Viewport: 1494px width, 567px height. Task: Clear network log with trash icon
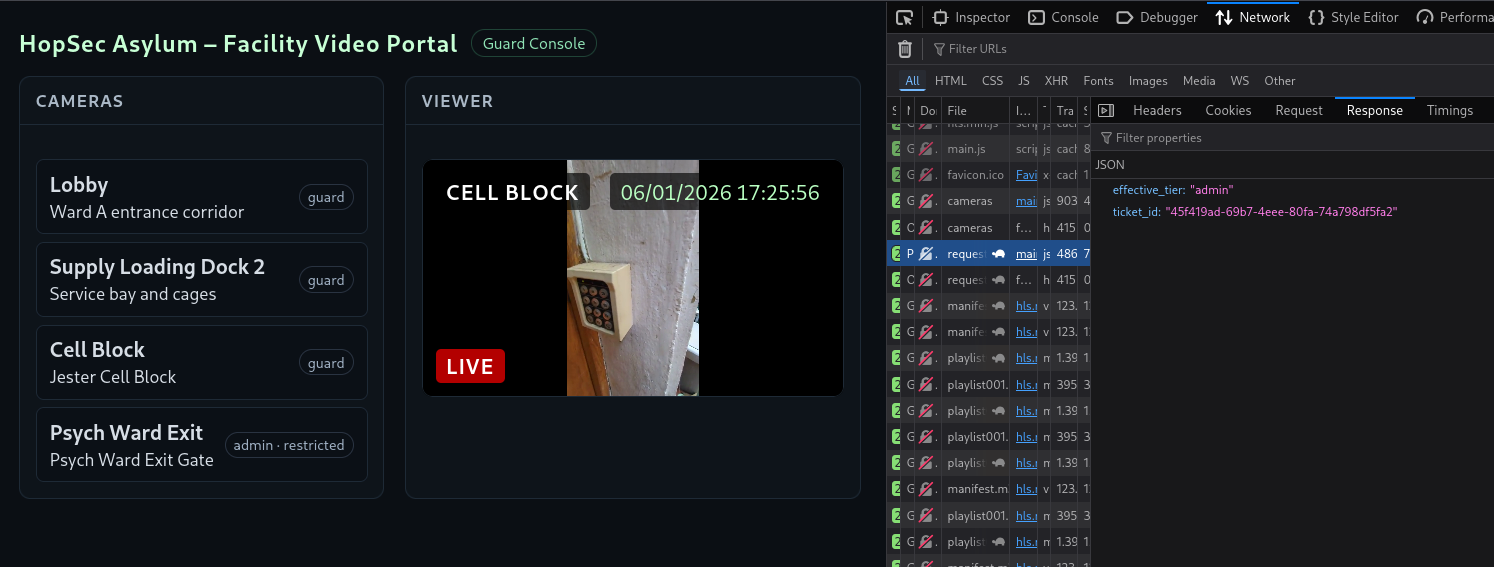pos(904,49)
